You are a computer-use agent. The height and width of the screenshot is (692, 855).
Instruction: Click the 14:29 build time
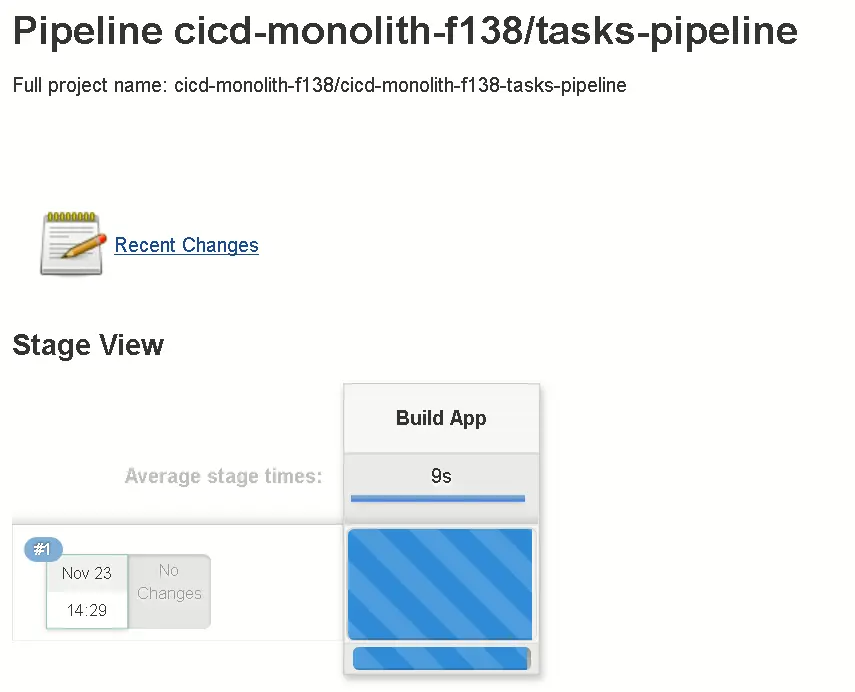click(x=87, y=609)
